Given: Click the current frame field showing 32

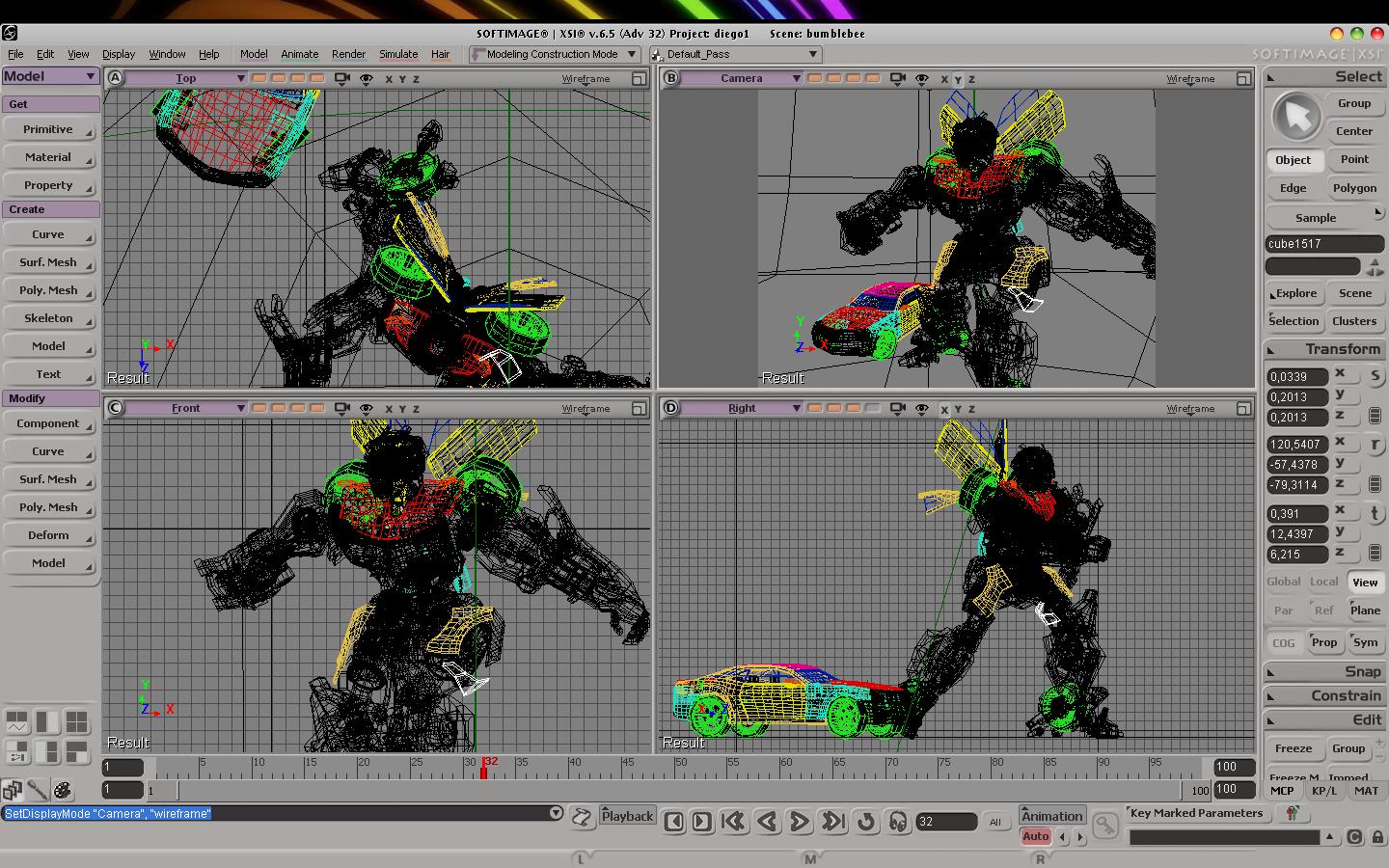Looking at the screenshot, I should coord(945,822).
